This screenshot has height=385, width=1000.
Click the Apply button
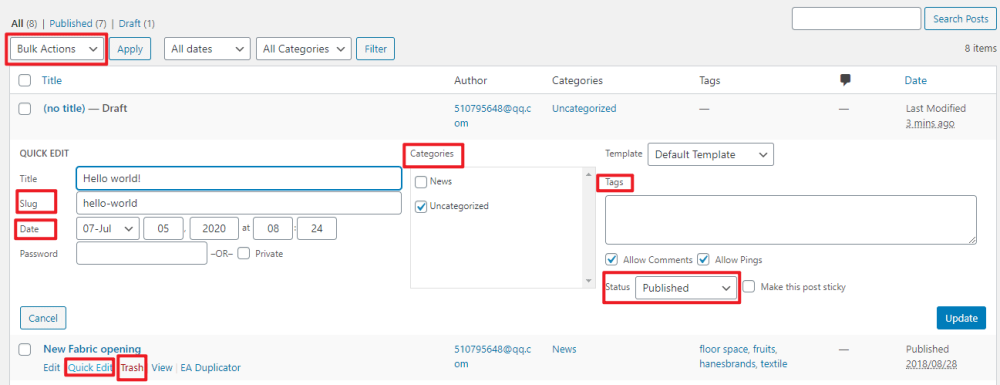130,48
